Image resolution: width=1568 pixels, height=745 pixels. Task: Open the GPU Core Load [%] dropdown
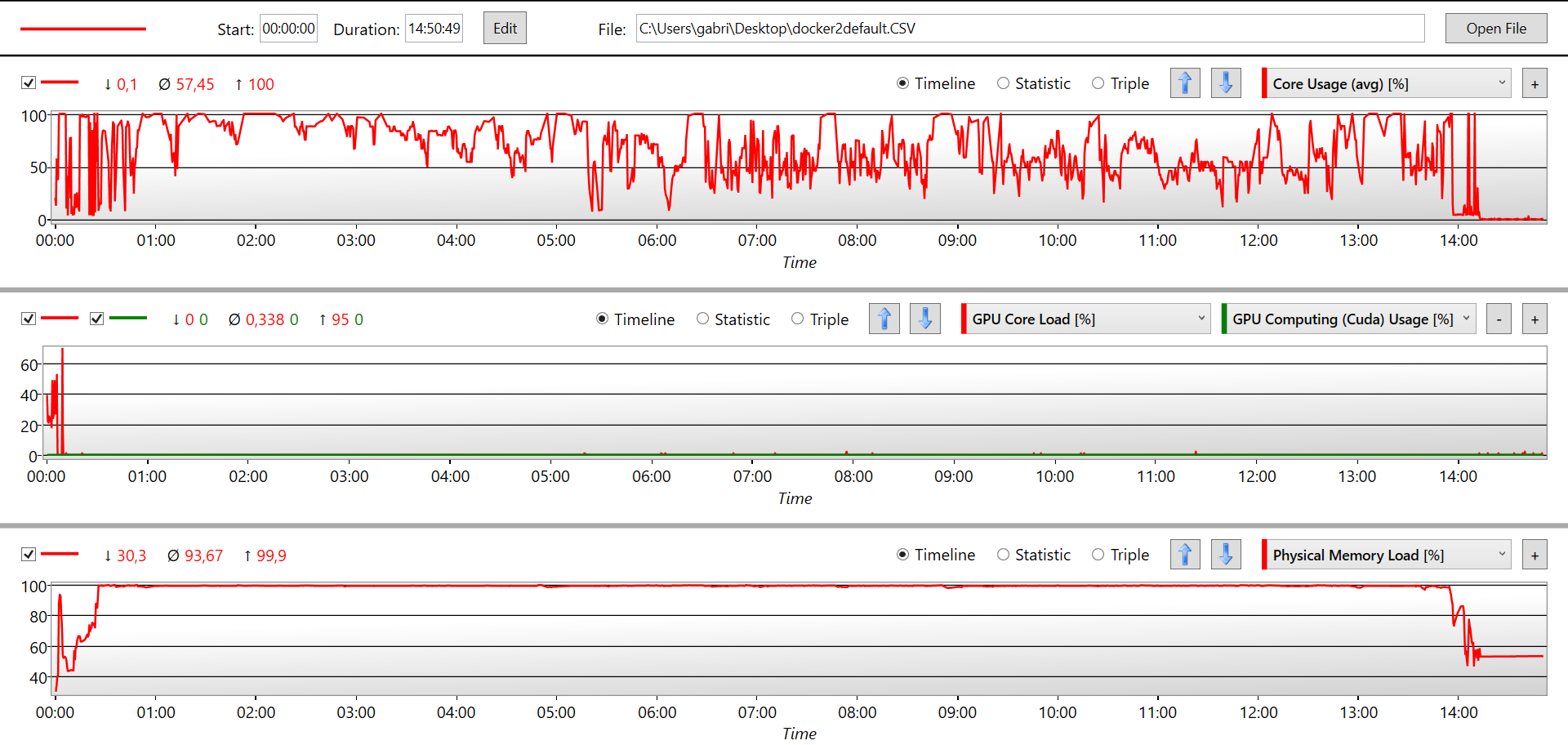click(x=1086, y=319)
